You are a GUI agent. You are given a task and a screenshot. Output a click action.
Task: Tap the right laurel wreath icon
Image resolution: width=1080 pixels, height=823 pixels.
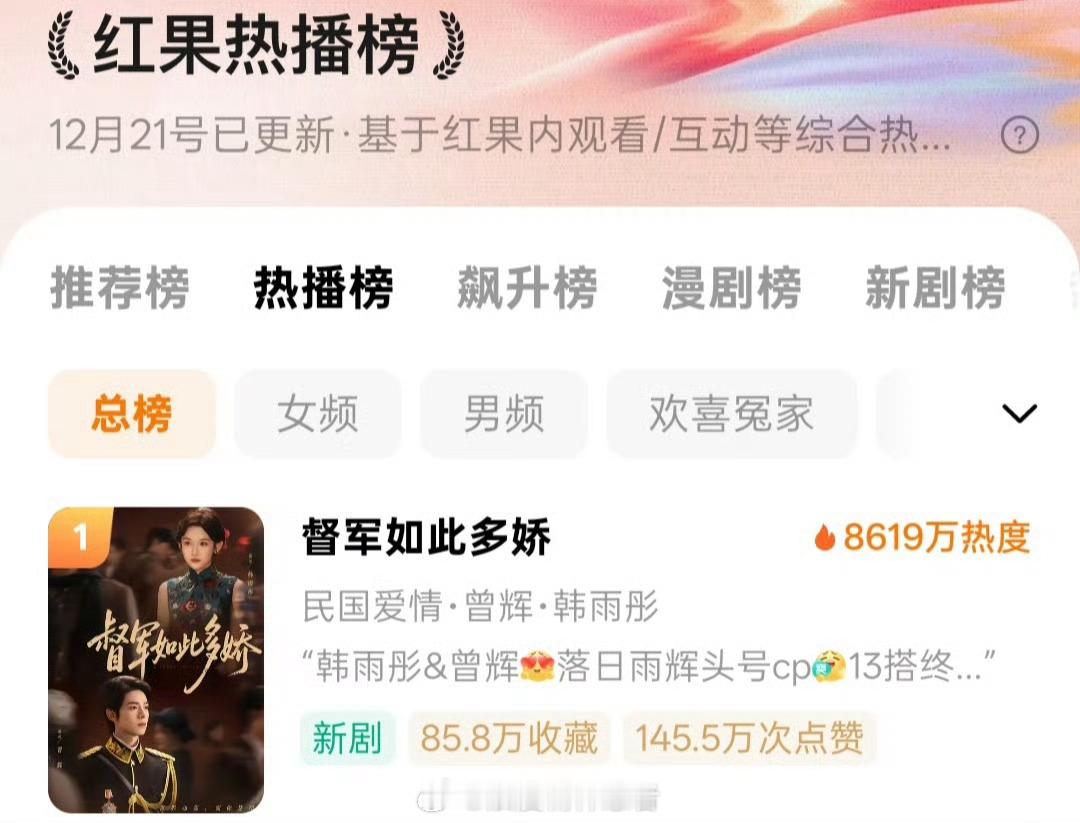[x=448, y=47]
